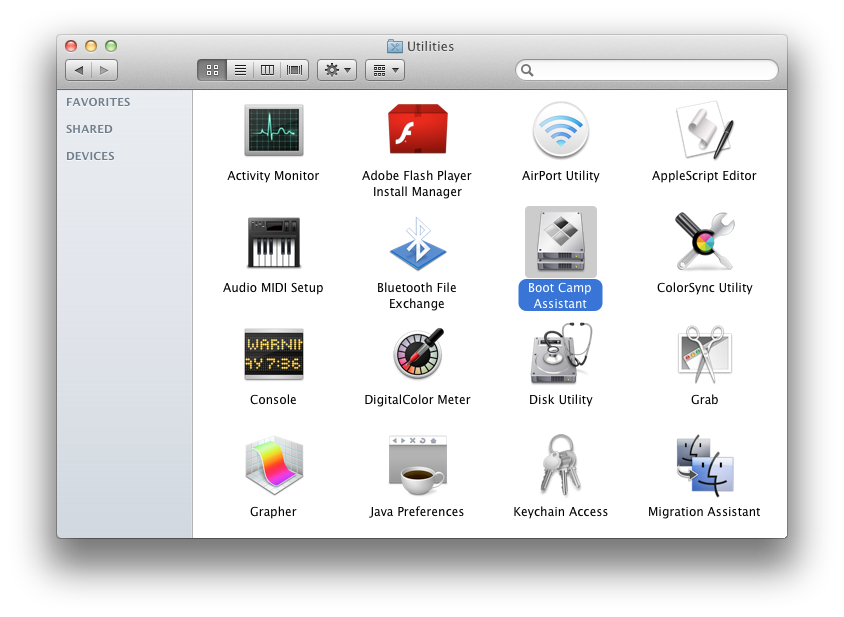Switch to list view mode

pos(240,70)
